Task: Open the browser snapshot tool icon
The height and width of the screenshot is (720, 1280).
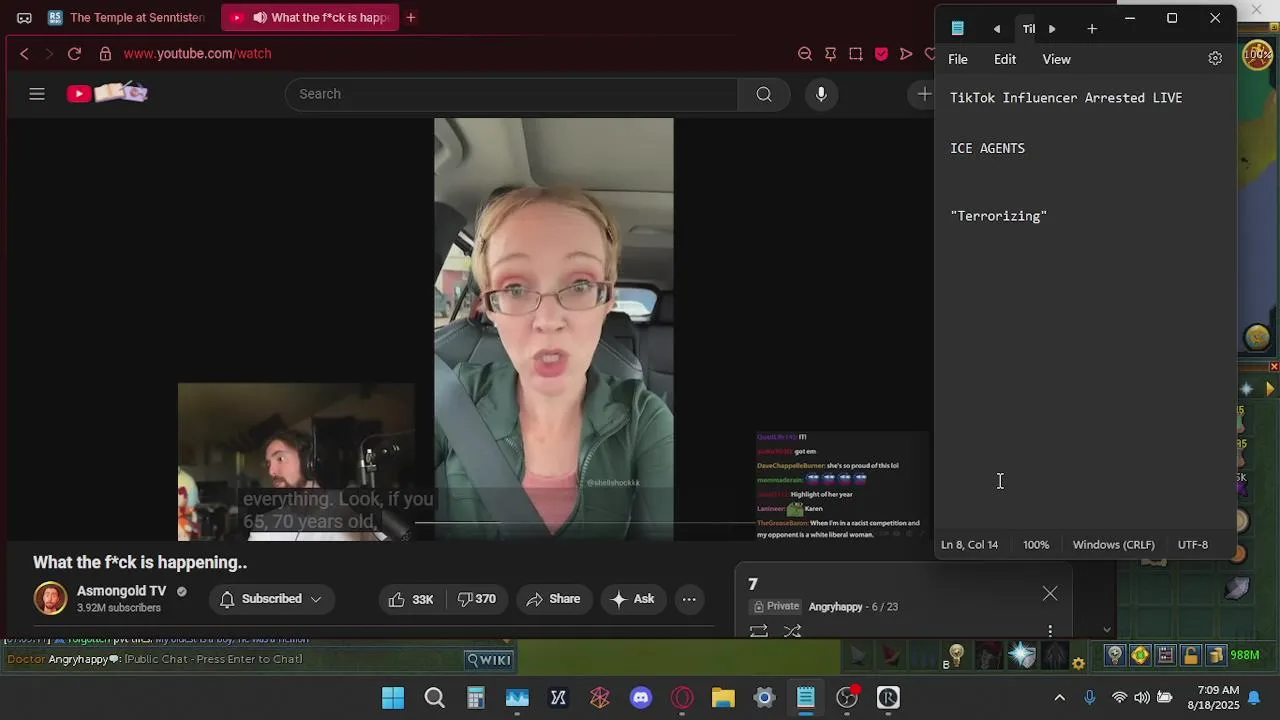Action: (x=856, y=54)
